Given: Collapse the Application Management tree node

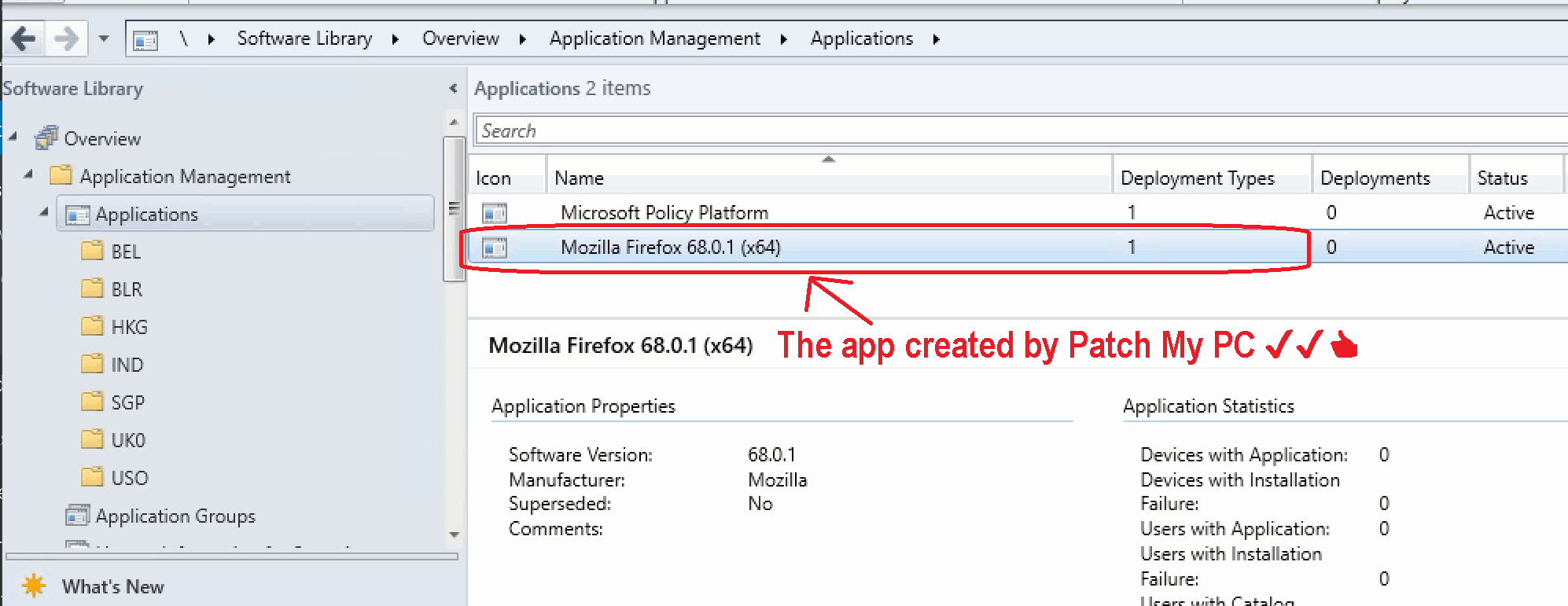Looking at the screenshot, I should (29, 174).
